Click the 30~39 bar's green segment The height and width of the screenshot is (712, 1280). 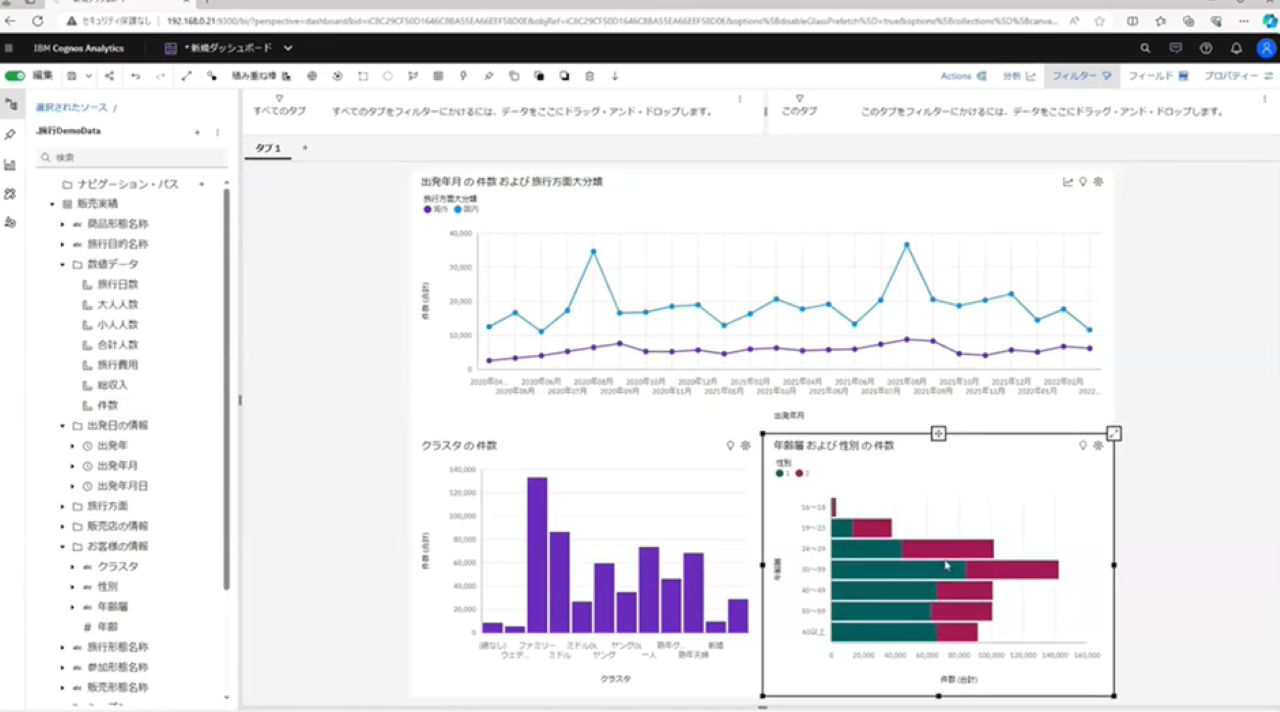[x=898, y=570]
